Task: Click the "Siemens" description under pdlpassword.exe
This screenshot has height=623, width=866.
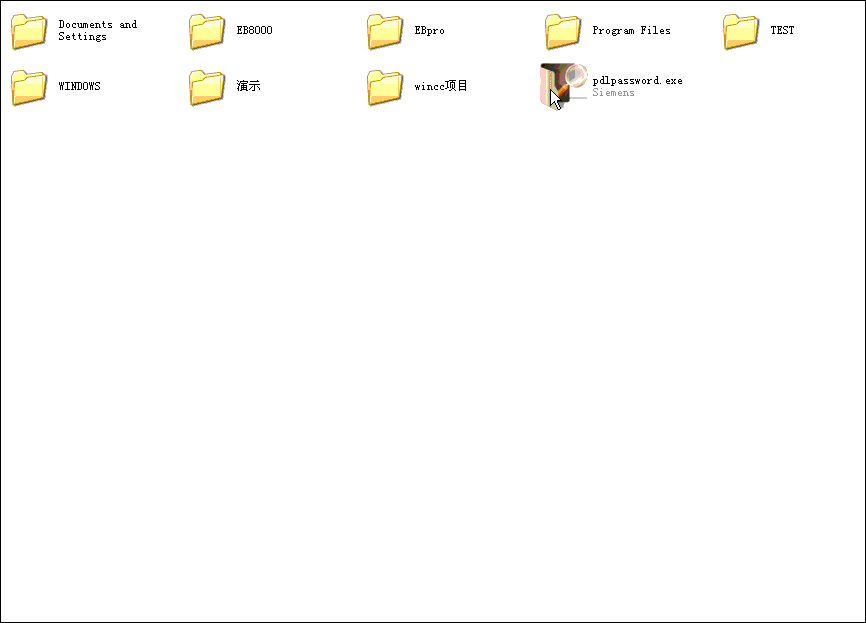Action: click(x=613, y=93)
